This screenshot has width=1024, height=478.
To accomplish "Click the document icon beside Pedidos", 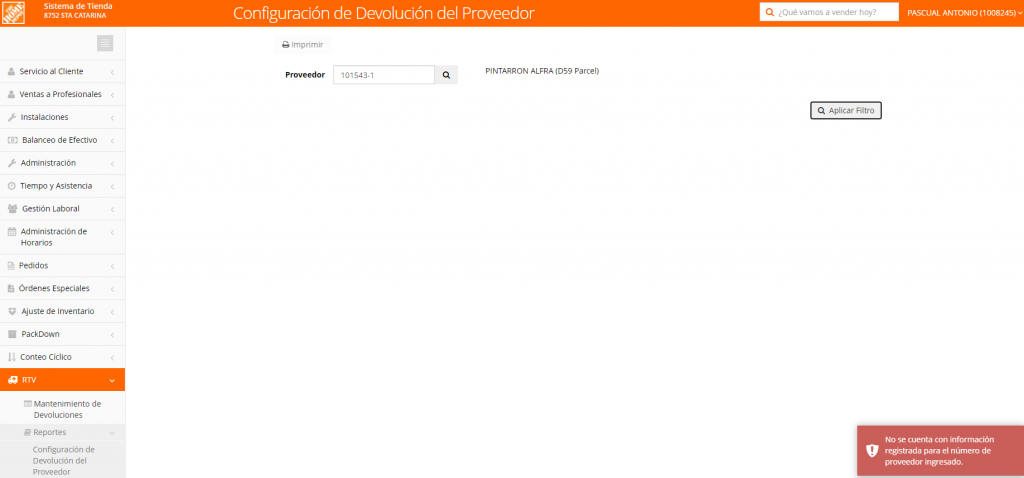I will coord(10,266).
